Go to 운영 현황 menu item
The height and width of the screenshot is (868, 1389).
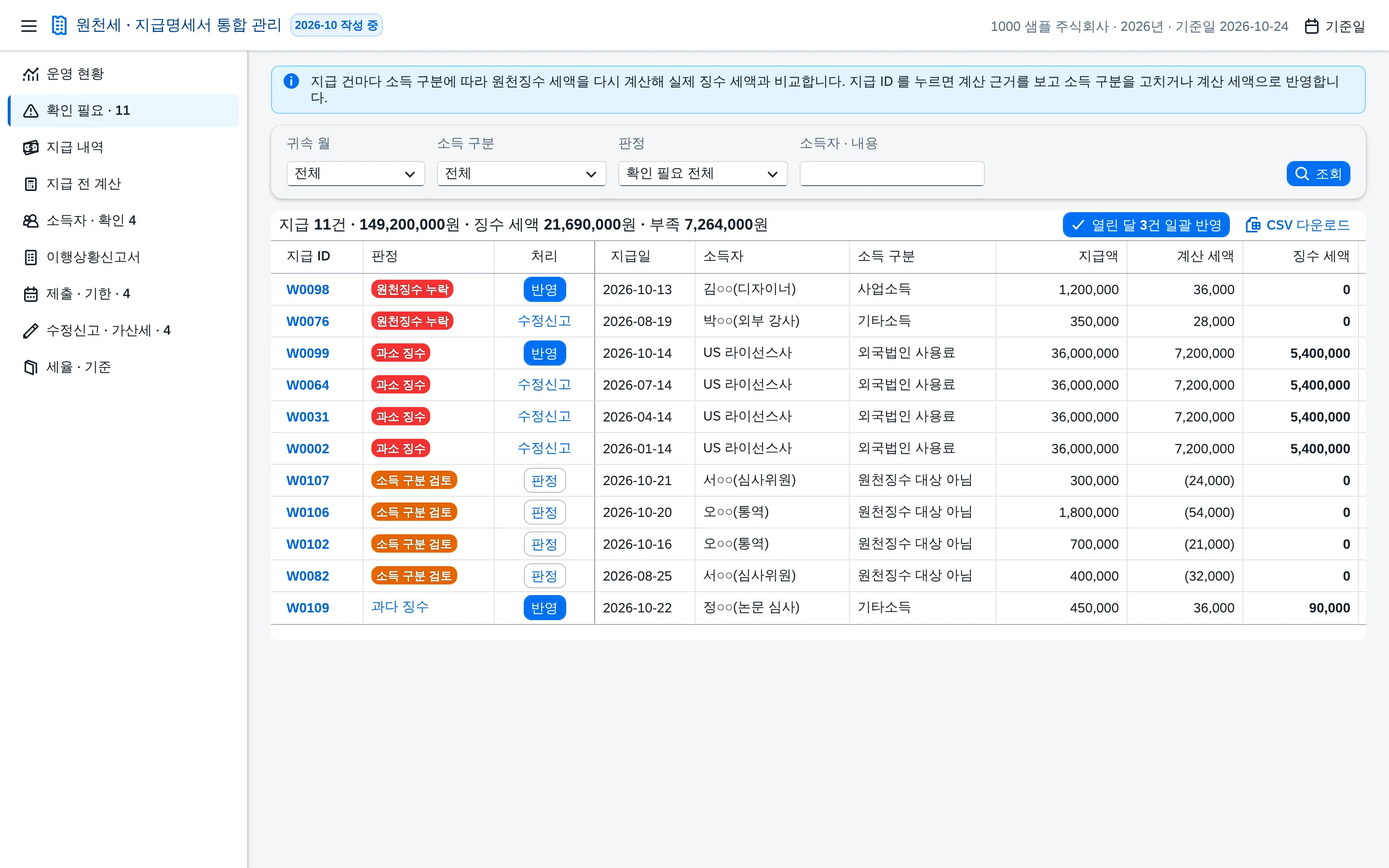pos(124,74)
